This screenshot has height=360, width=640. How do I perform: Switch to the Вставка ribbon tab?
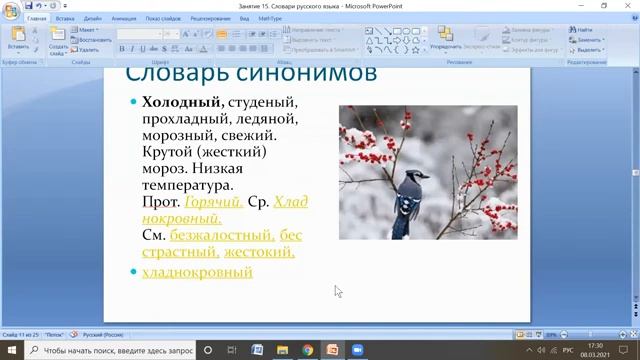tap(65, 18)
